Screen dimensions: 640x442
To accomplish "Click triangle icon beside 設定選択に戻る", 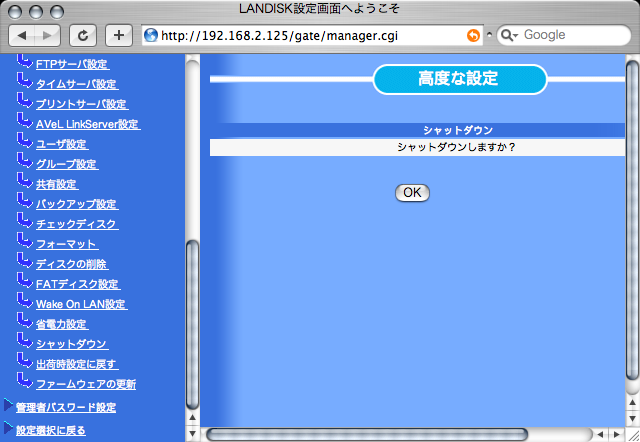I will pyautogui.click(x=8, y=428).
